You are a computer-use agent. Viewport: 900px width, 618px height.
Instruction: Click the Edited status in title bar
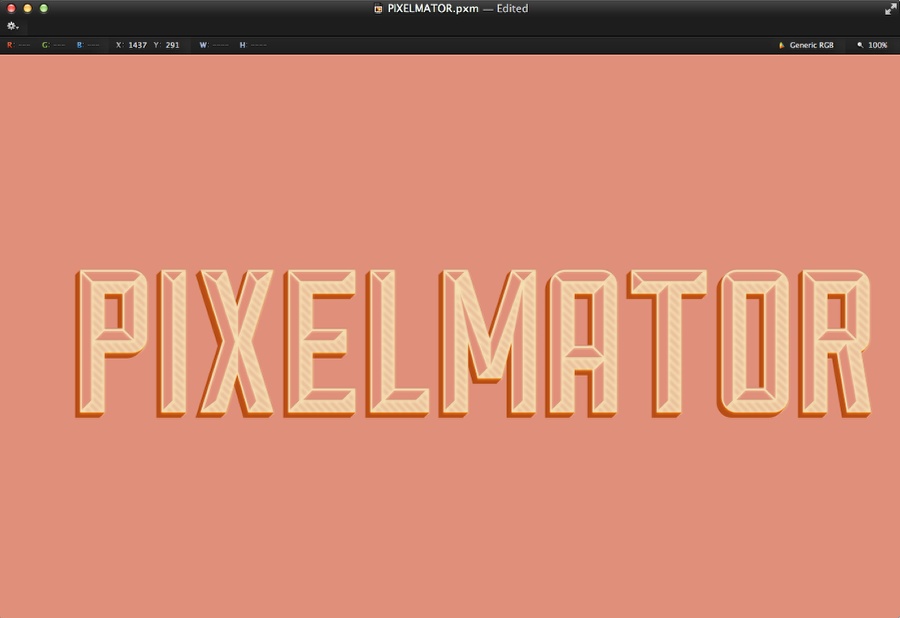pyautogui.click(x=512, y=9)
